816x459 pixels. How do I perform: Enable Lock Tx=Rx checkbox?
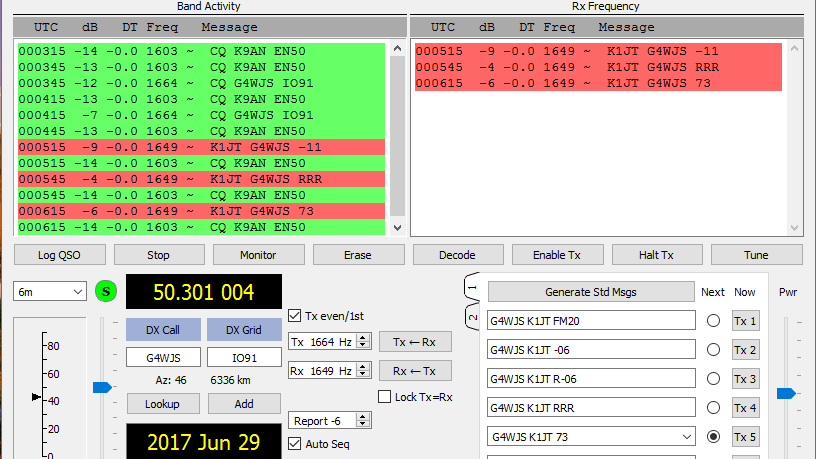385,397
